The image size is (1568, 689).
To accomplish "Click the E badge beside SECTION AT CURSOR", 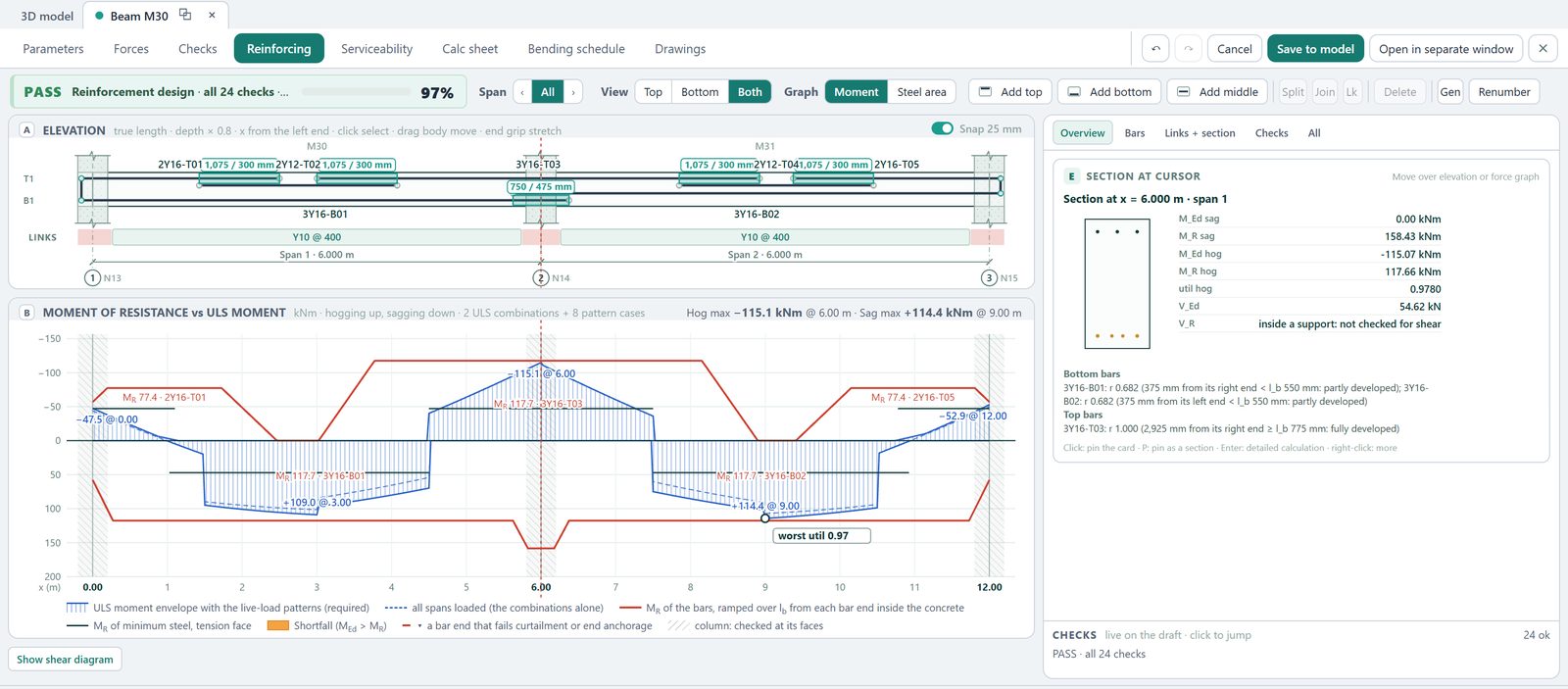I will point(1071,176).
